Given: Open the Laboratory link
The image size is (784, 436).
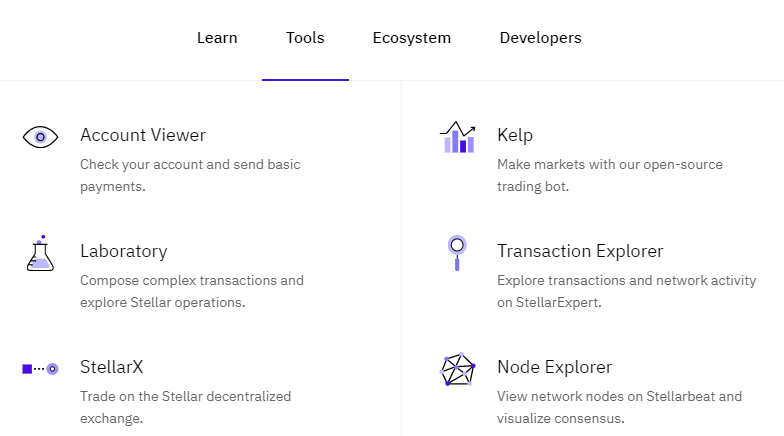Looking at the screenshot, I should (x=124, y=251).
